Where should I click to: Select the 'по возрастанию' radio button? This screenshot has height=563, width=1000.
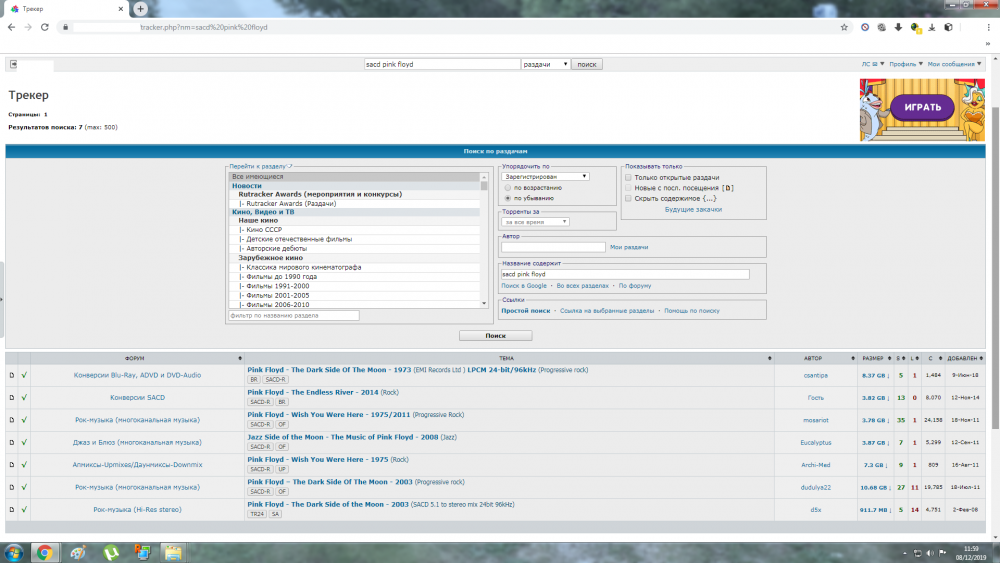coord(508,187)
